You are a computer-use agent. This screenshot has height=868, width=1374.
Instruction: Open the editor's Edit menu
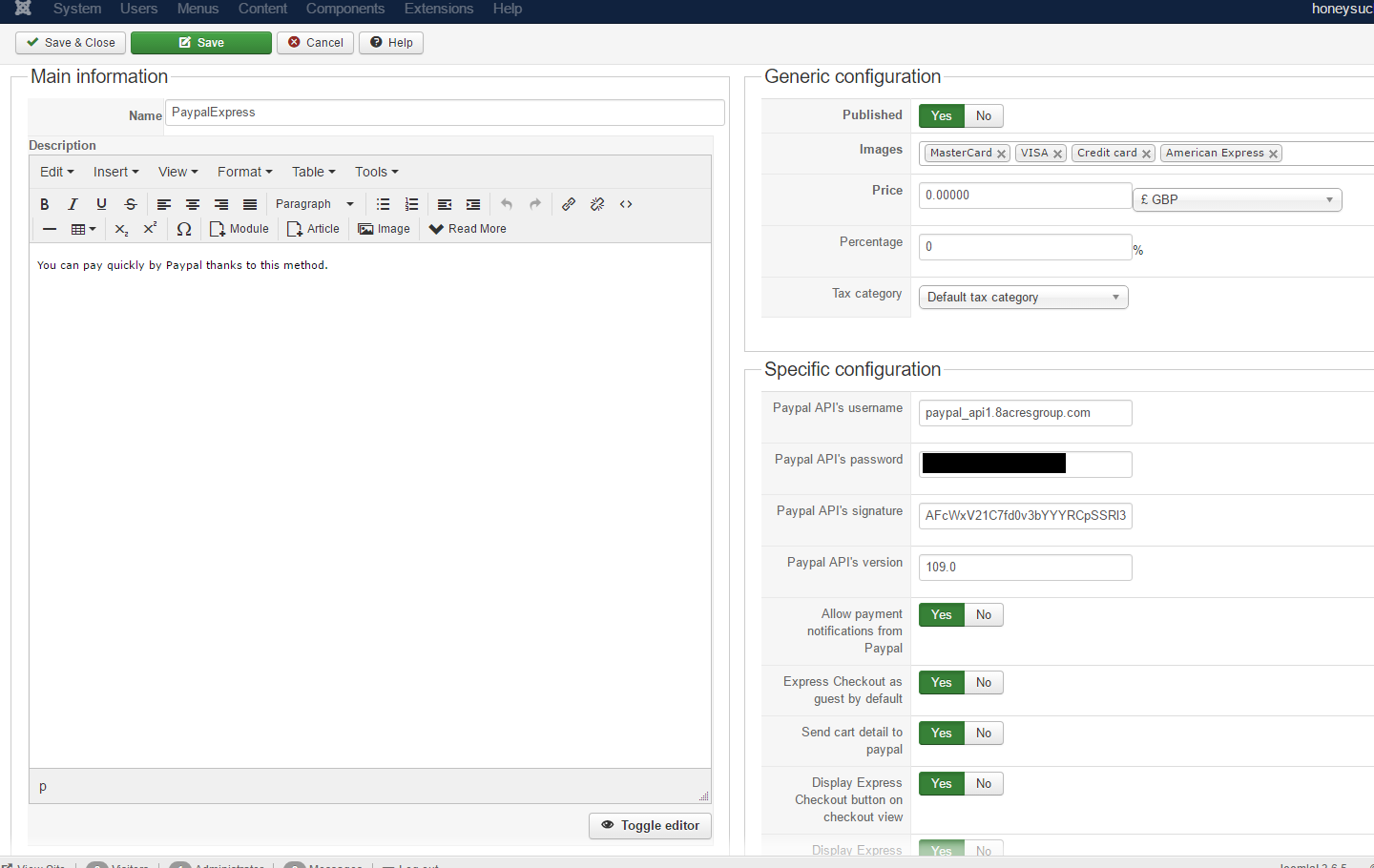click(x=57, y=172)
